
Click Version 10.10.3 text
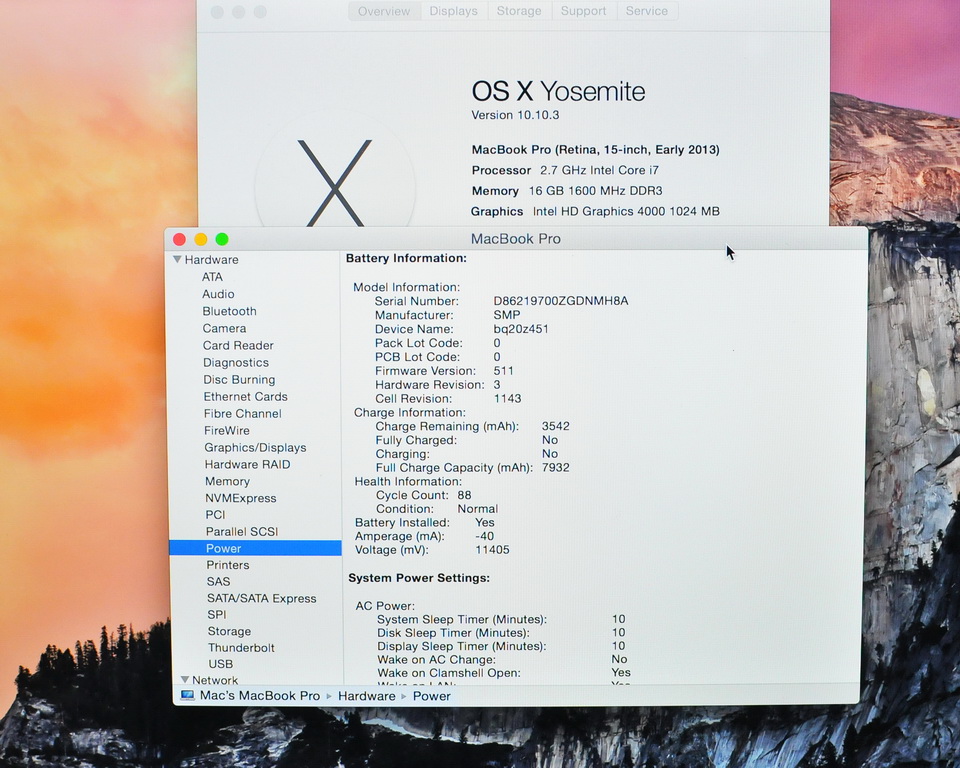coord(515,115)
